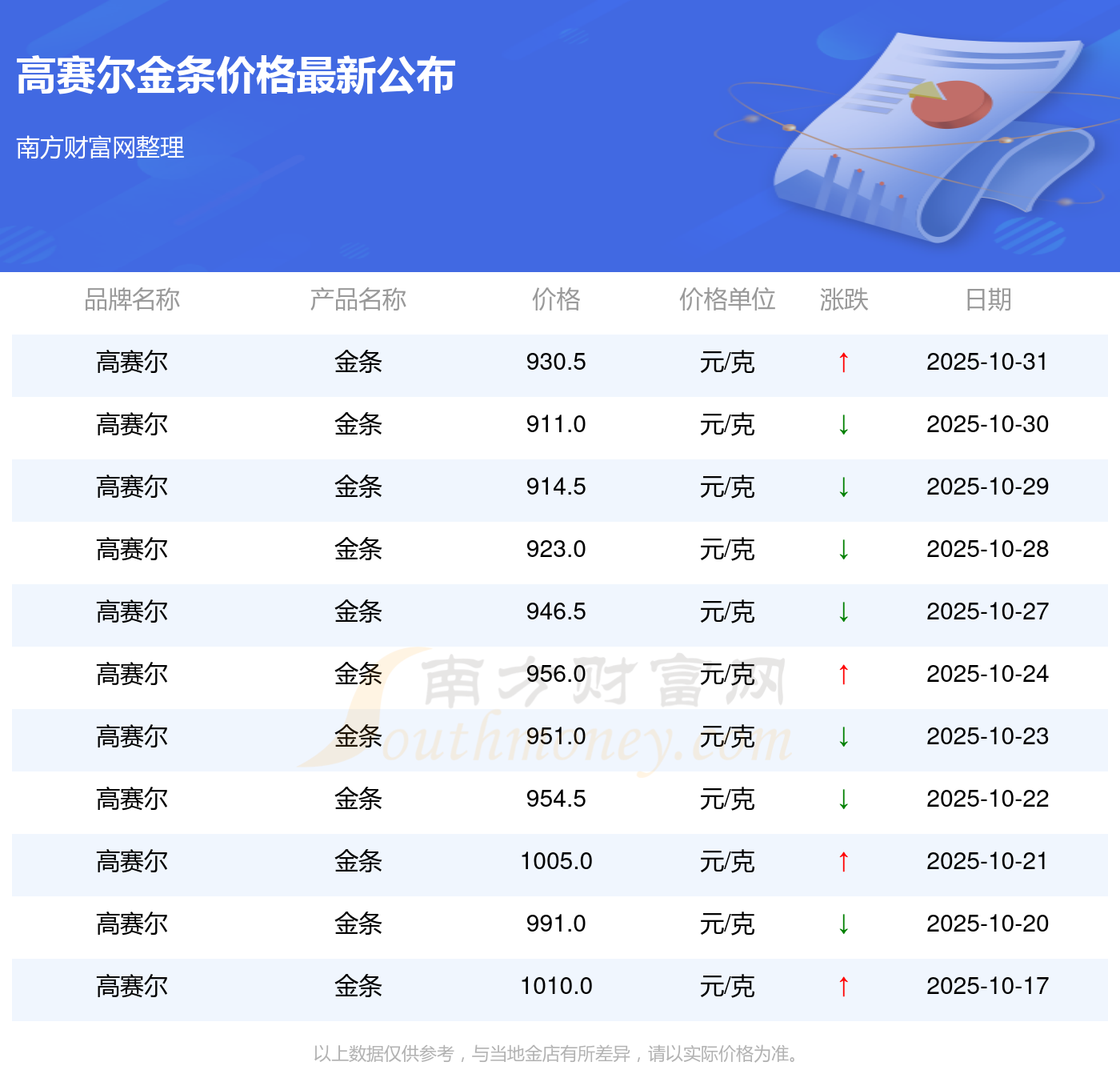The height and width of the screenshot is (1090, 1120).
Task: Click the 日期 column header
Action: (x=987, y=299)
